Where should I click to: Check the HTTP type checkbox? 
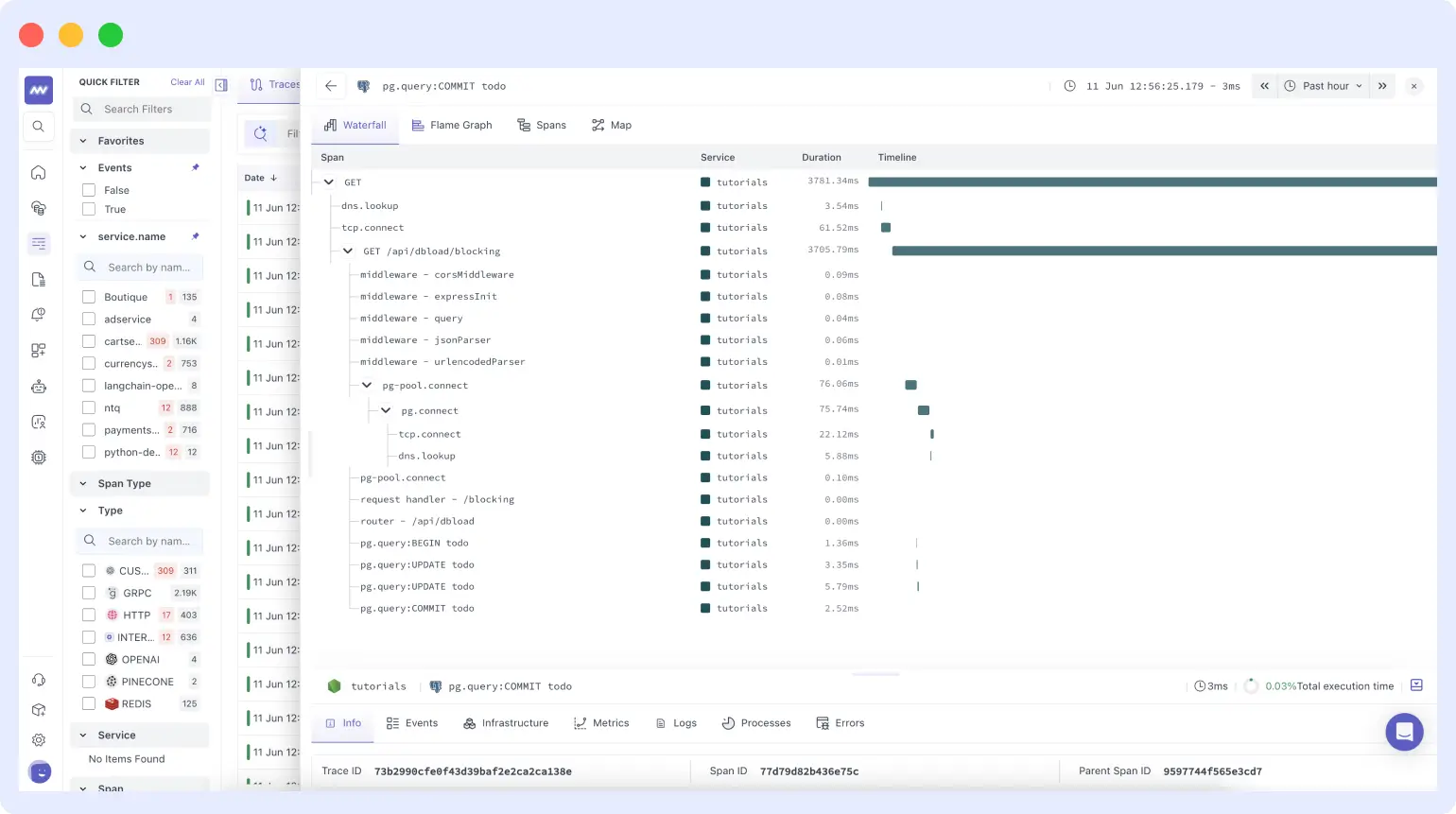pos(89,615)
